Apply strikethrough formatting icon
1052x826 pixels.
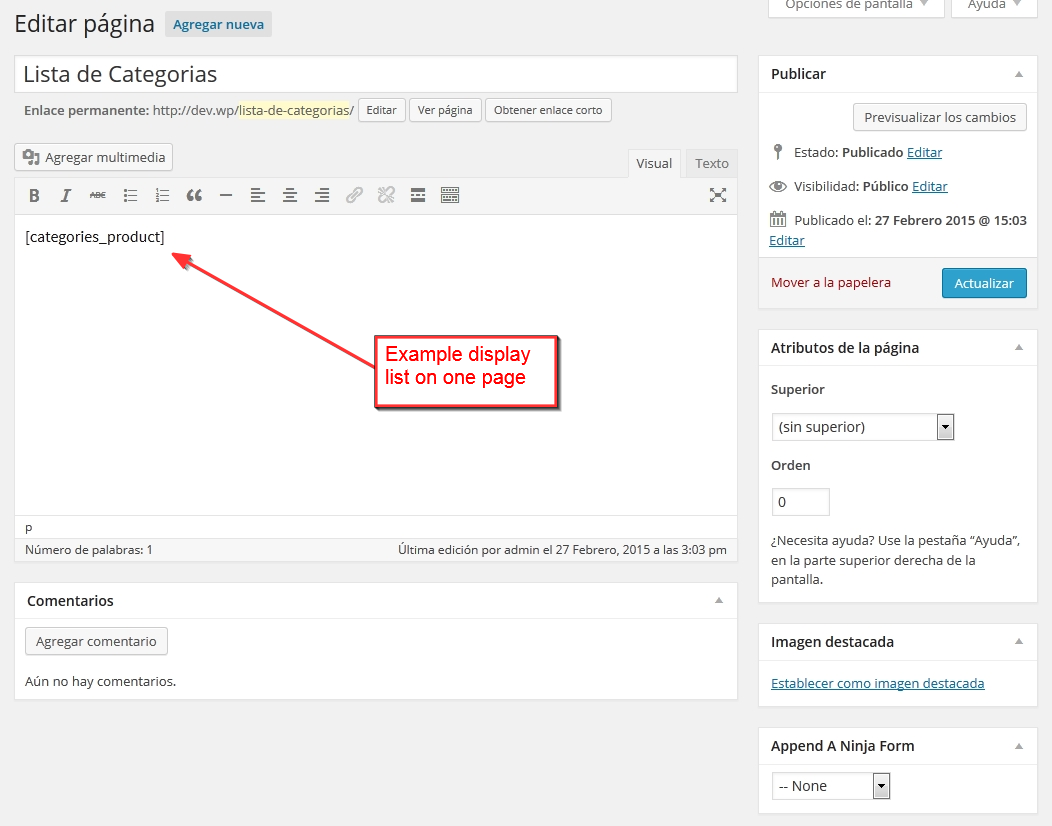tap(98, 195)
